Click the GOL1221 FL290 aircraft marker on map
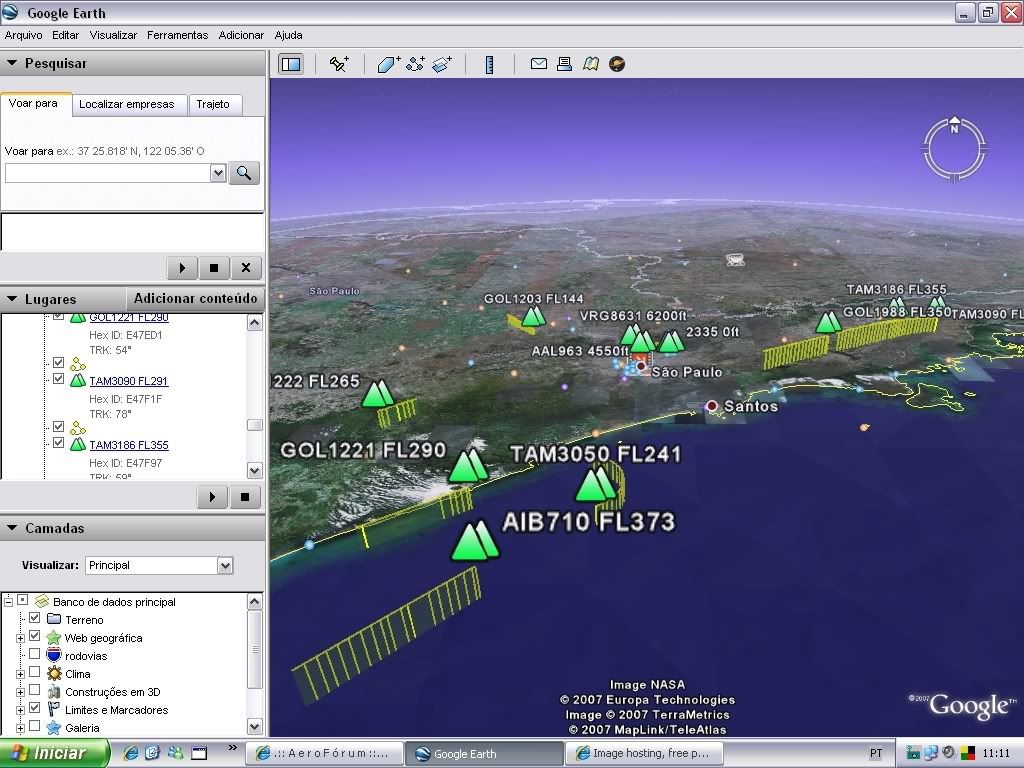This screenshot has height=768, width=1024. [469, 466]
